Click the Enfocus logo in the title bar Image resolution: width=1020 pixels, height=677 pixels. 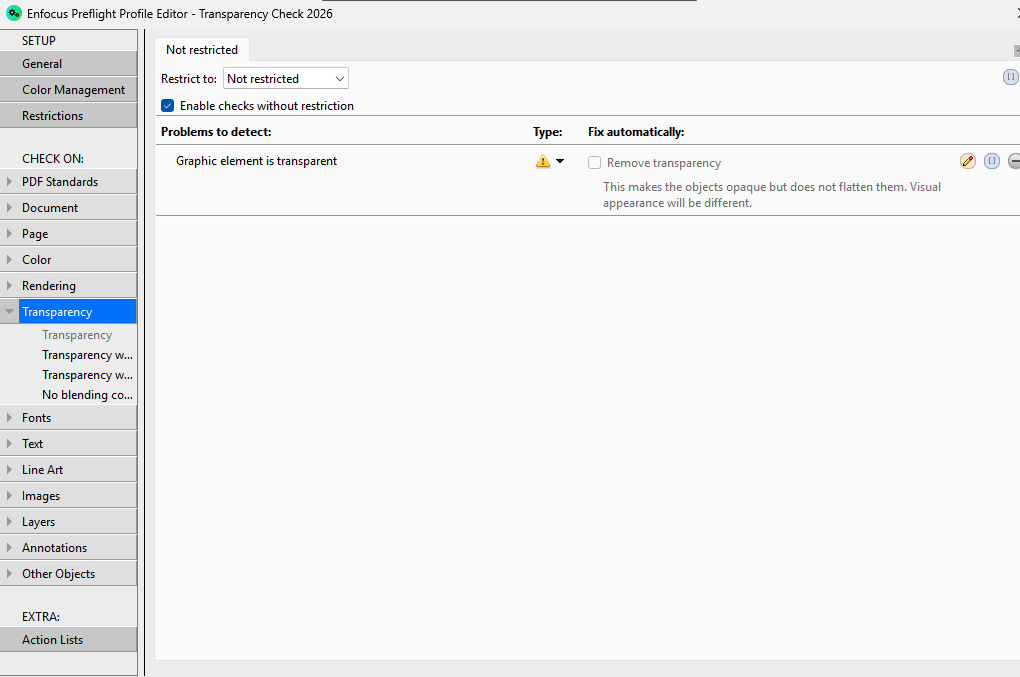tap(13, 13)
